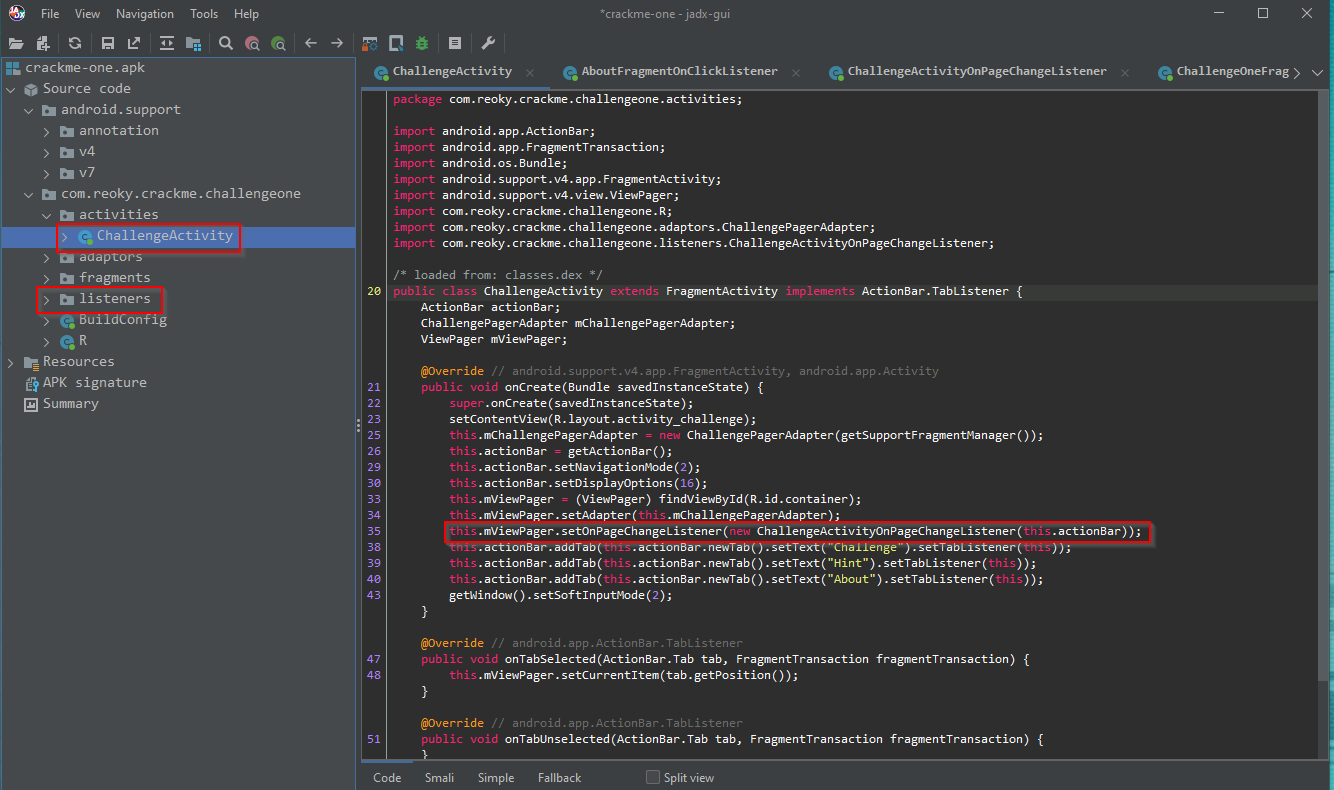Toggle the Flatten packages icon
Screen dimensions: 1334x790
click(193, 43)
